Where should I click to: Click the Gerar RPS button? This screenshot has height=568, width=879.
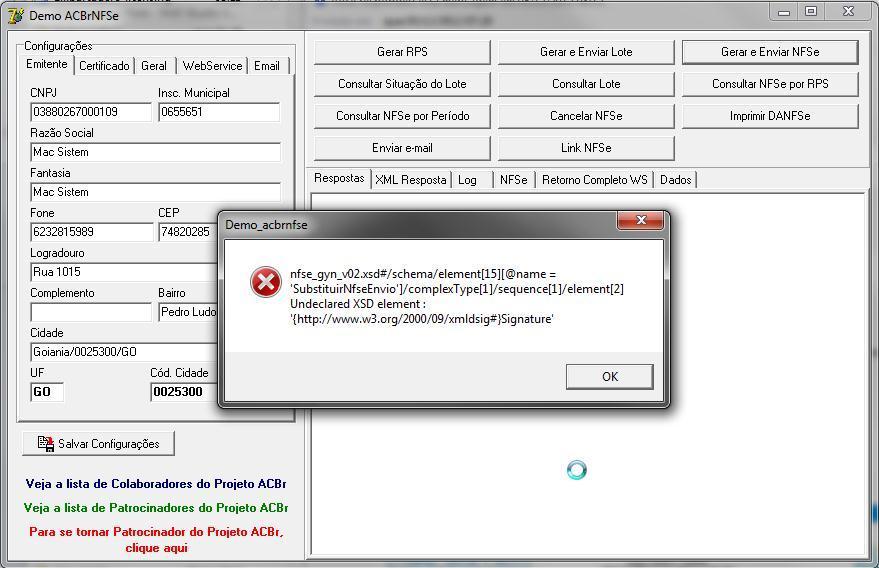[x=402, y=52]
